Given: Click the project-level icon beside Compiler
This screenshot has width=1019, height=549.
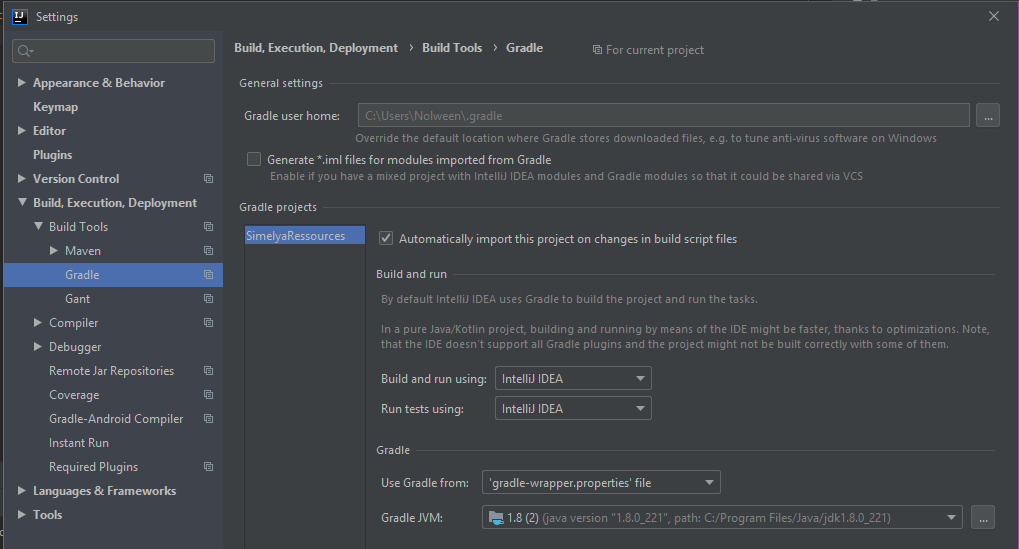Looking at the screenshot, I should (x=208, y=323).
